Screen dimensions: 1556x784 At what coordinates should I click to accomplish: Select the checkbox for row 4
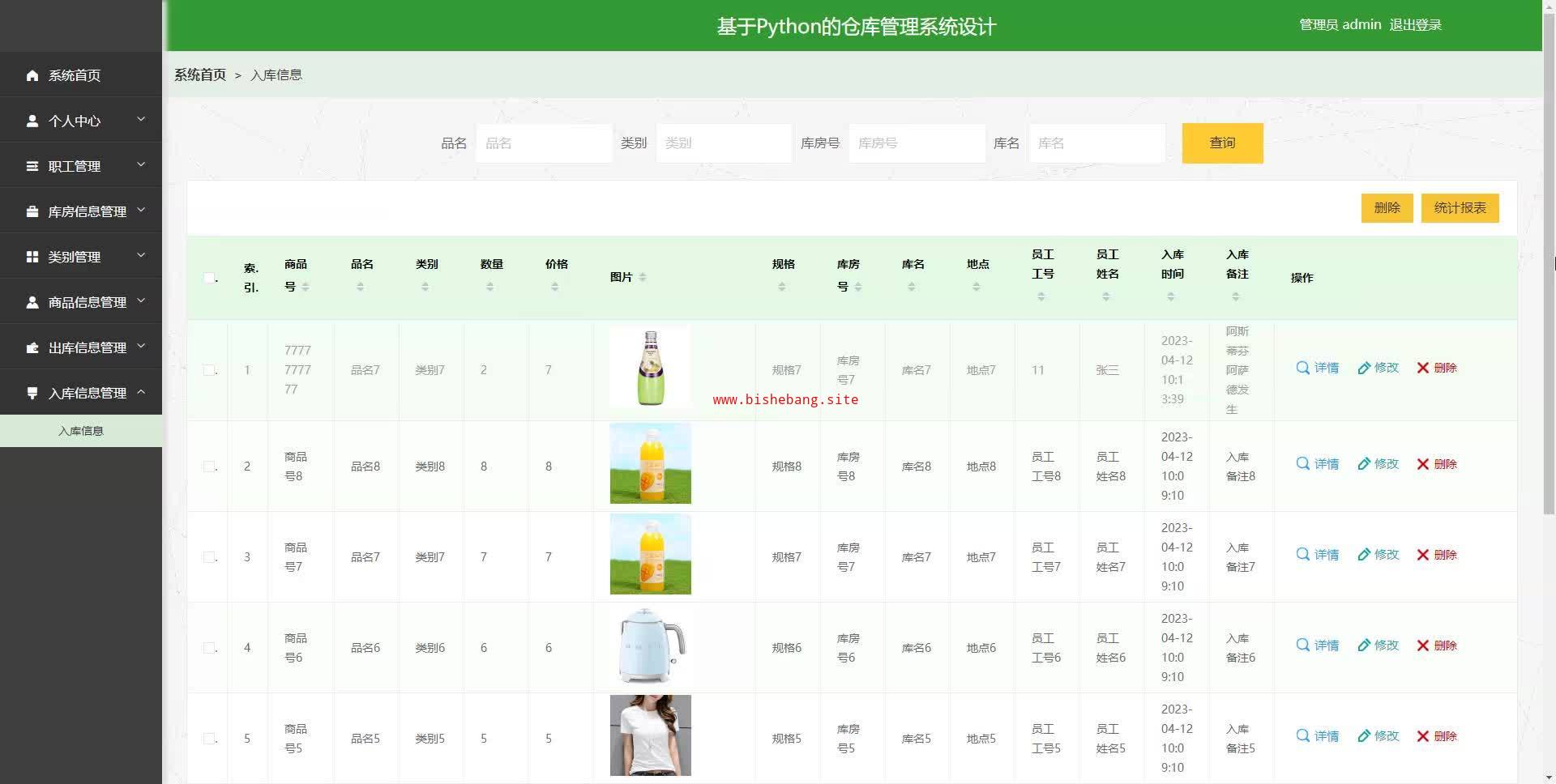(209, 648)
